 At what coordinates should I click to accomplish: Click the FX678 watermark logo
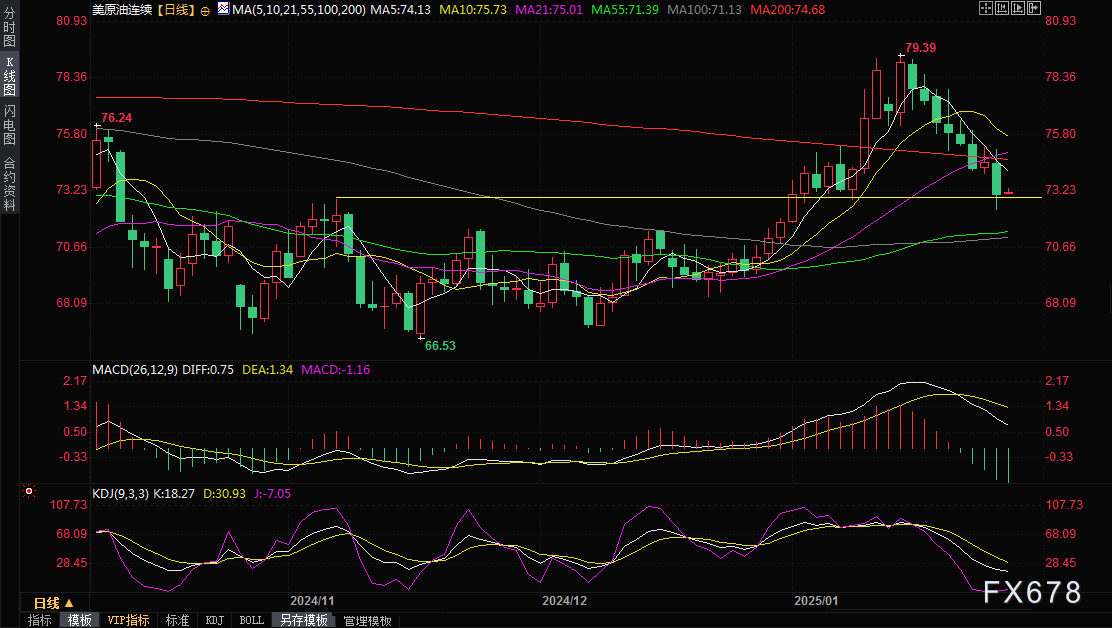[x=1032, y=593]
